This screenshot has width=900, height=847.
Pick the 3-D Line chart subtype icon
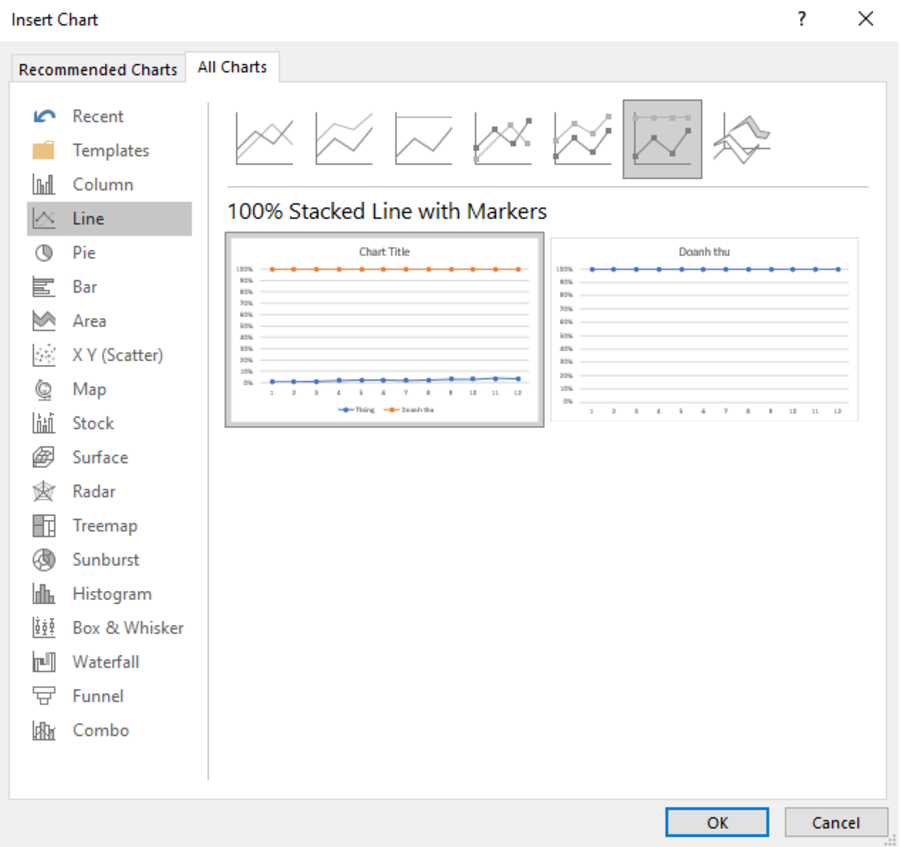[x=742, y=139]
